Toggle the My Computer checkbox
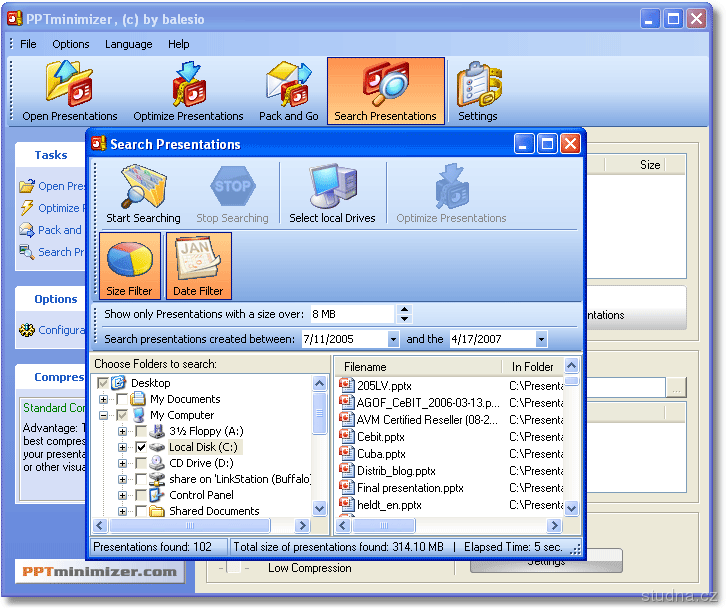The image size is (726, 608). [122, 415]
